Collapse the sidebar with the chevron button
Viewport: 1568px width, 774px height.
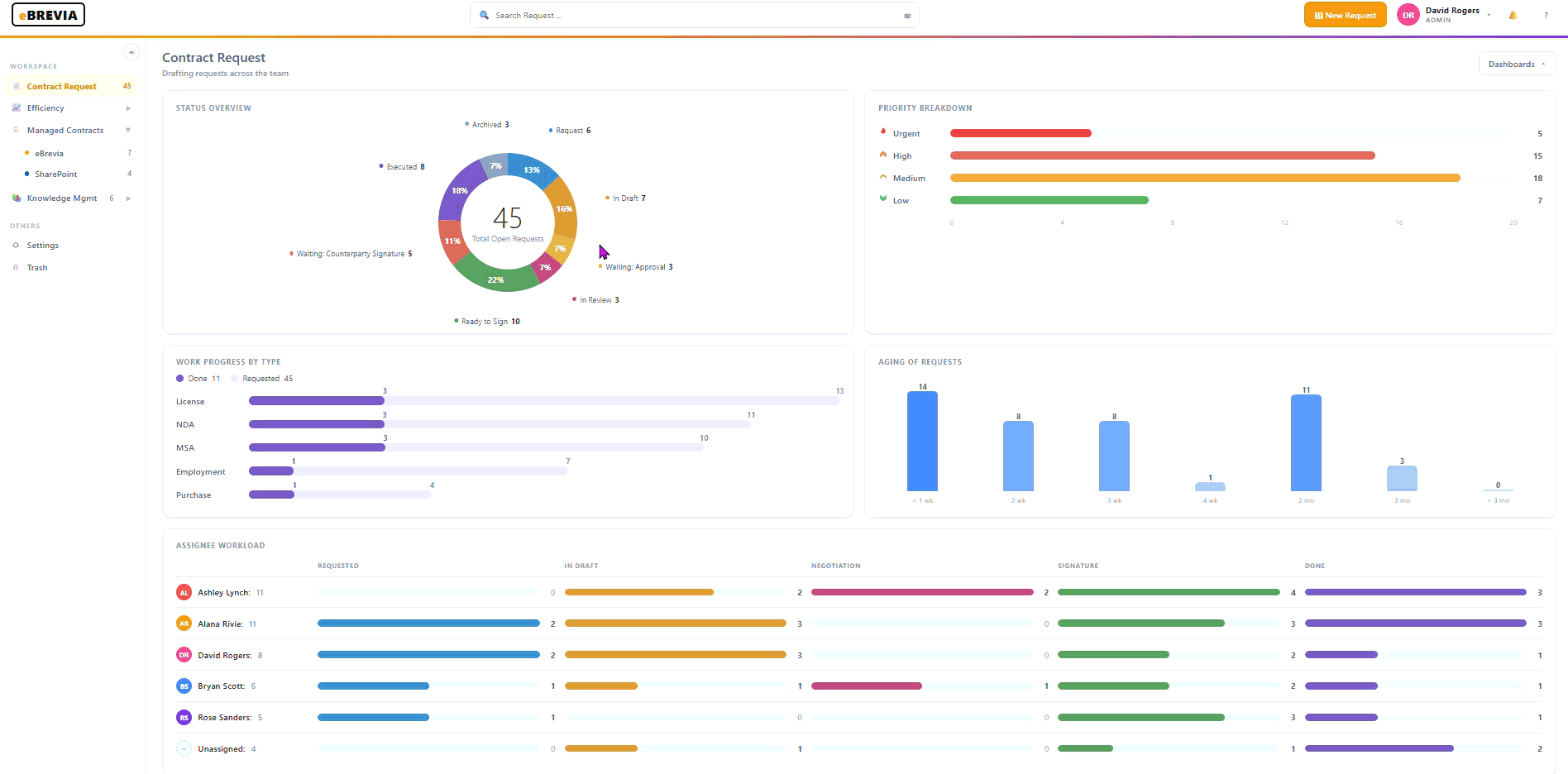tap(131, 52)
